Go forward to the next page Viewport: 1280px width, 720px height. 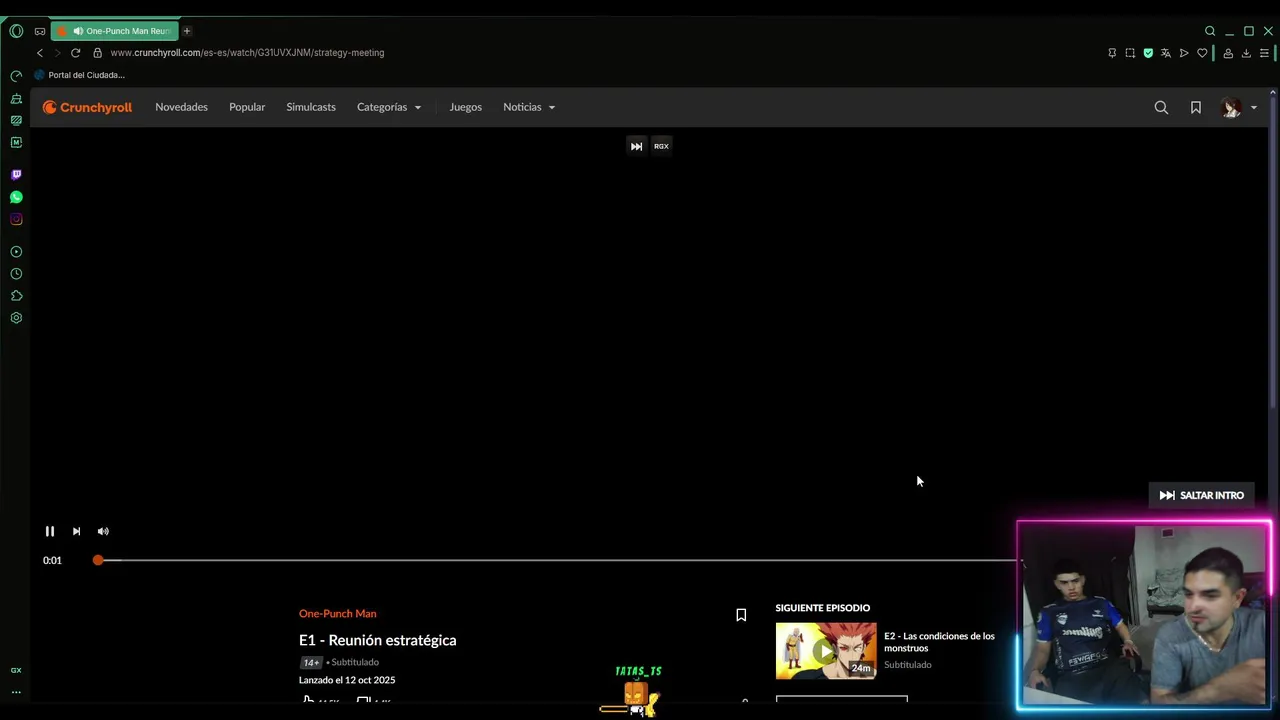tap(57, 53)
